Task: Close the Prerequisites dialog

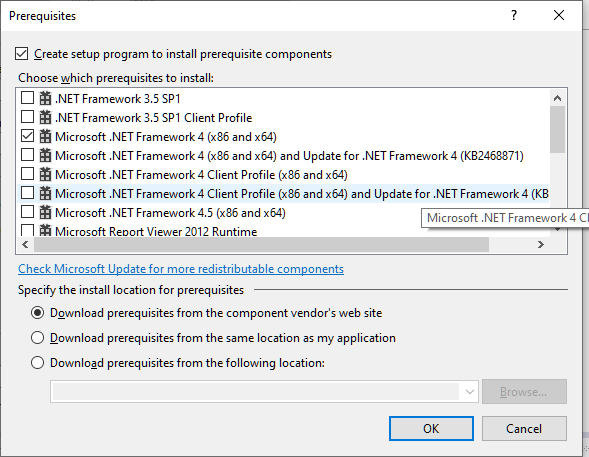Action: [559, 15]
